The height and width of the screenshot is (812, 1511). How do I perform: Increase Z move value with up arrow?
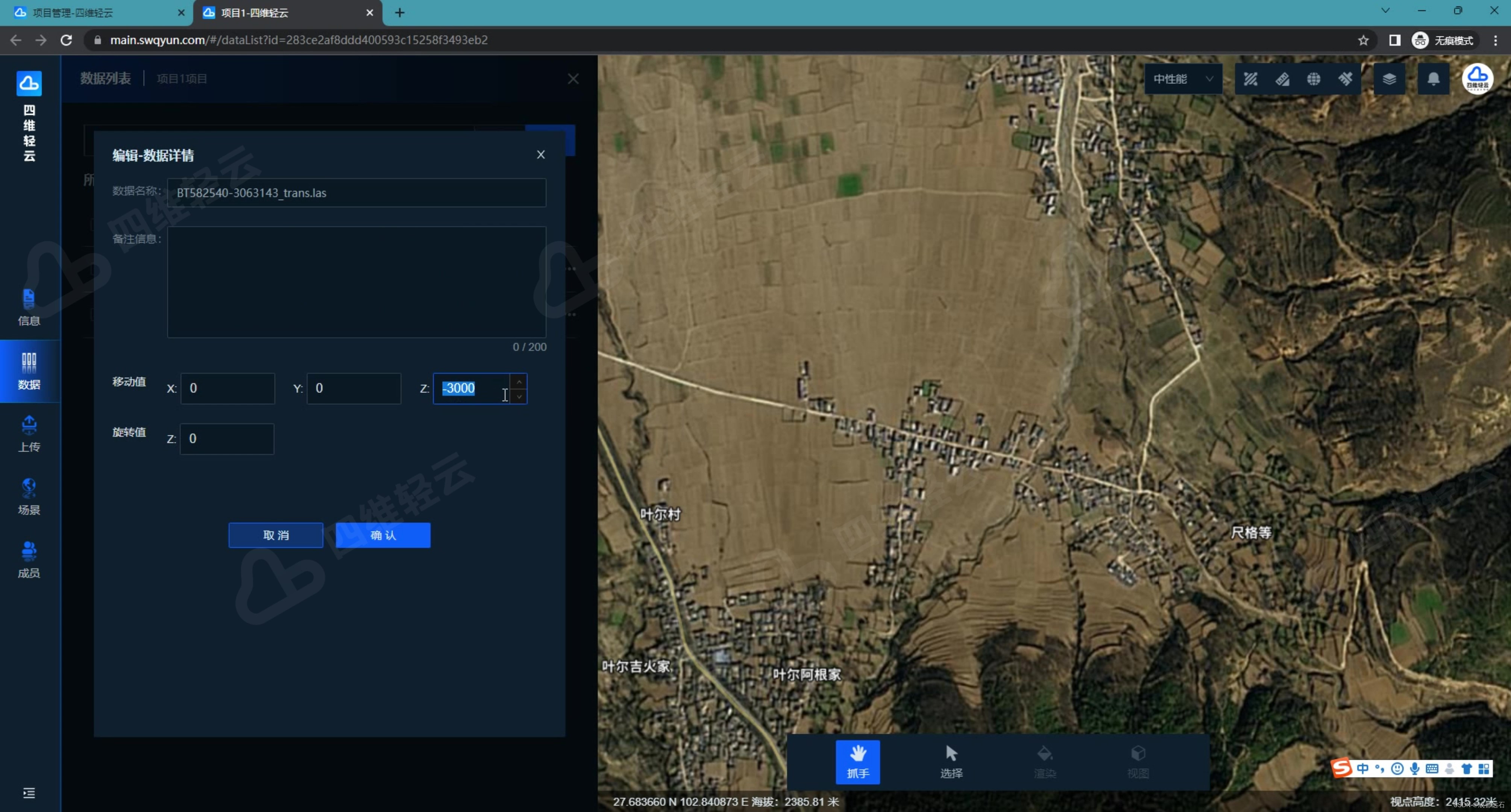tap(519, 382)
